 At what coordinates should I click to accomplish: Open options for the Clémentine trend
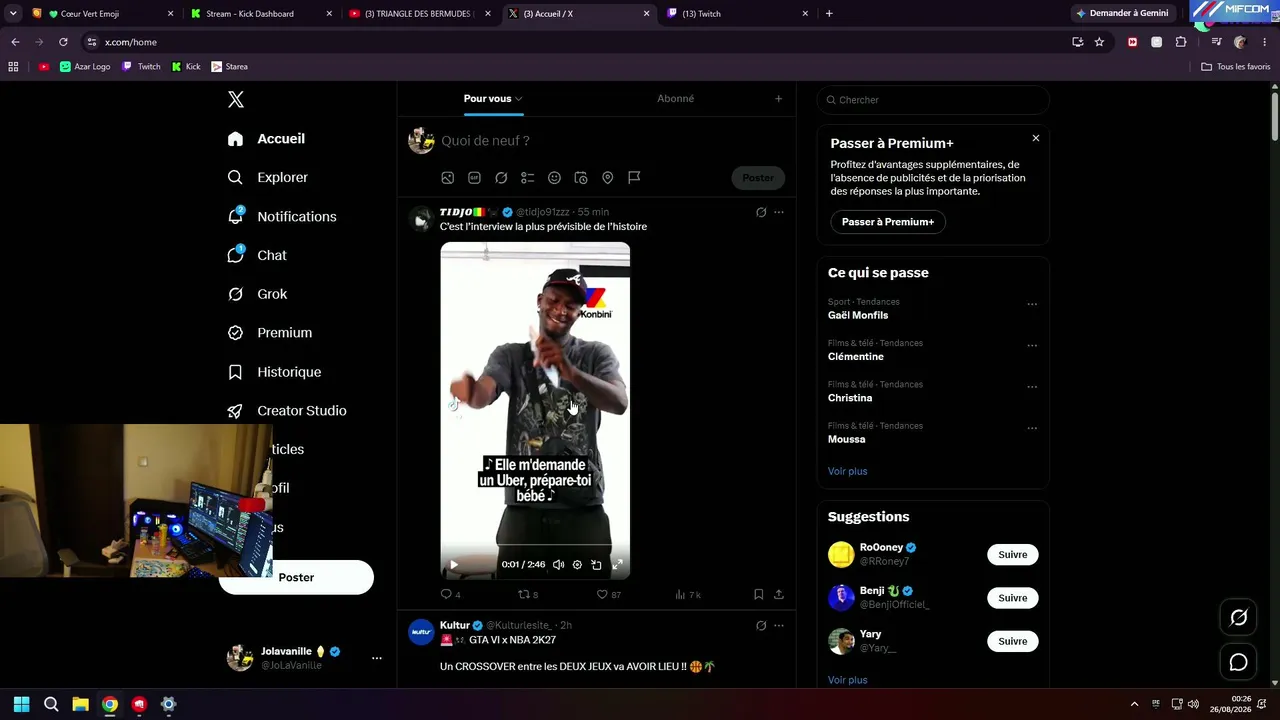[x=1032, y=346]
